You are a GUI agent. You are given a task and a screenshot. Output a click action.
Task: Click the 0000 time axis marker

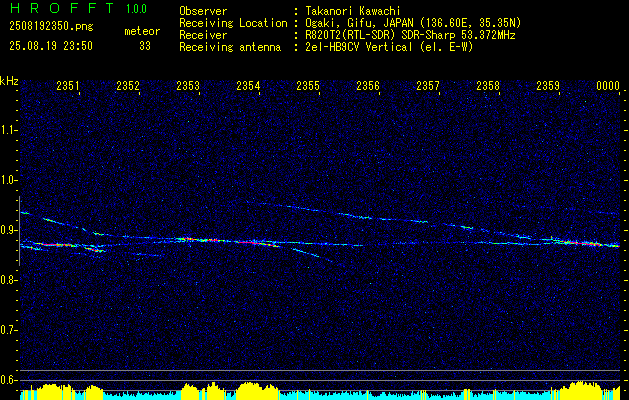[608, 85]
